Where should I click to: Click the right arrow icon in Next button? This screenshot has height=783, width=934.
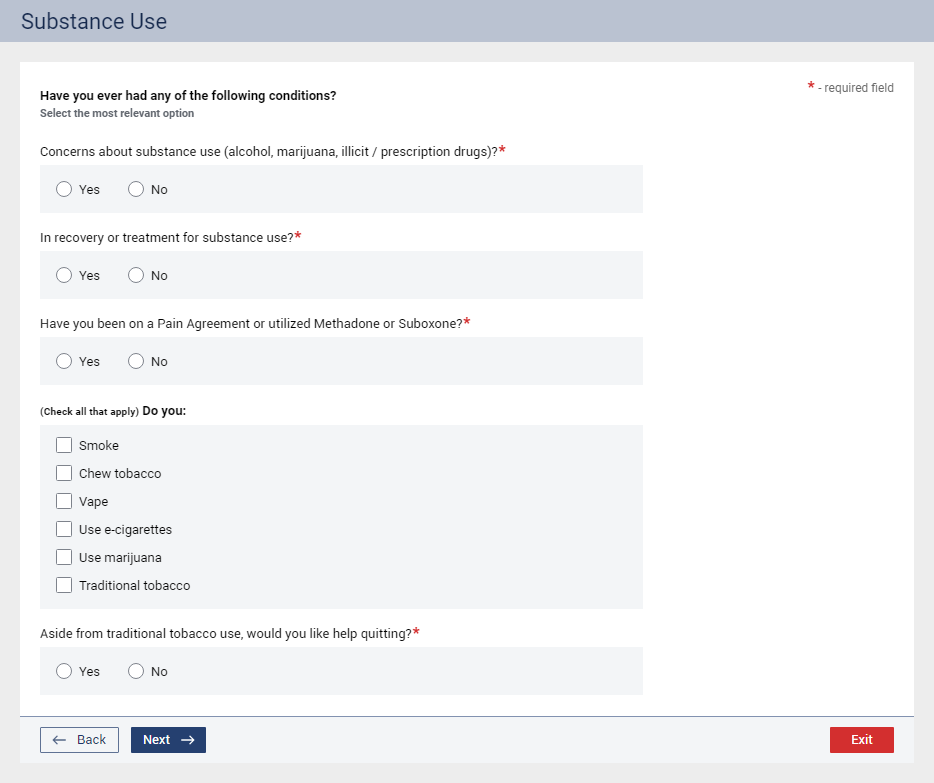coord(188,740)
